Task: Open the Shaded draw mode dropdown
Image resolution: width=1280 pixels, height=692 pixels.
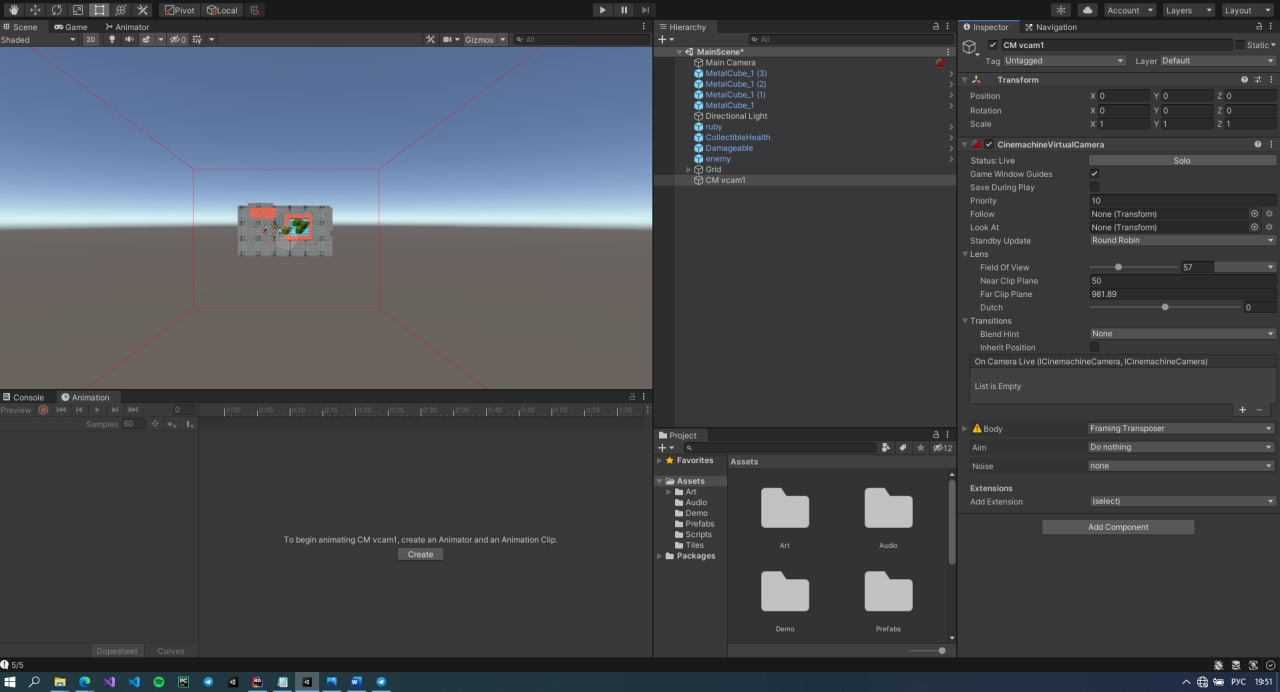Action: (x=38, y=39)
